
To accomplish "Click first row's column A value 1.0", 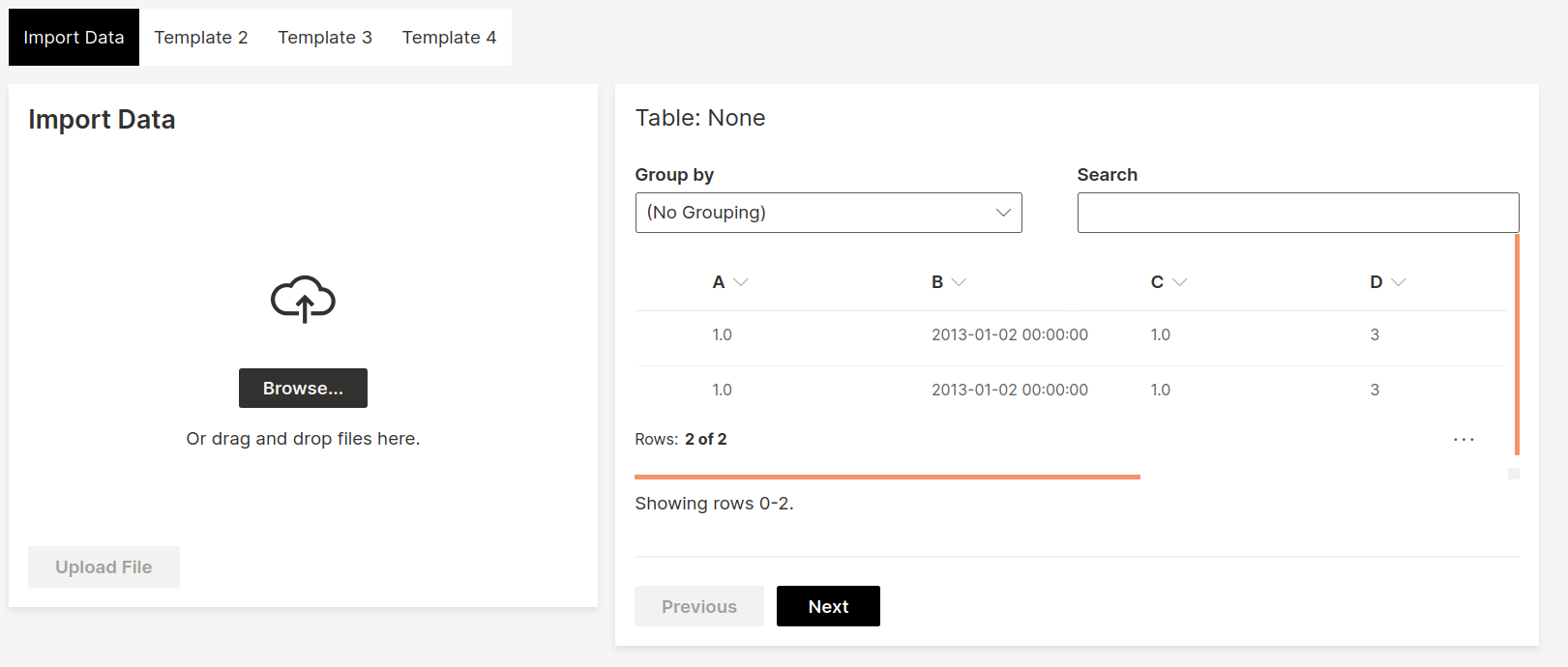I will (722, 334).
